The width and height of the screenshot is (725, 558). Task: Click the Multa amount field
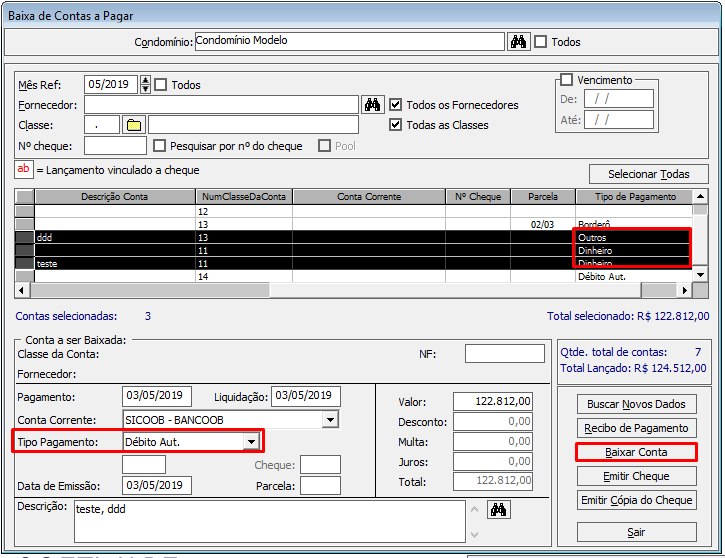[x=493, y=441]
